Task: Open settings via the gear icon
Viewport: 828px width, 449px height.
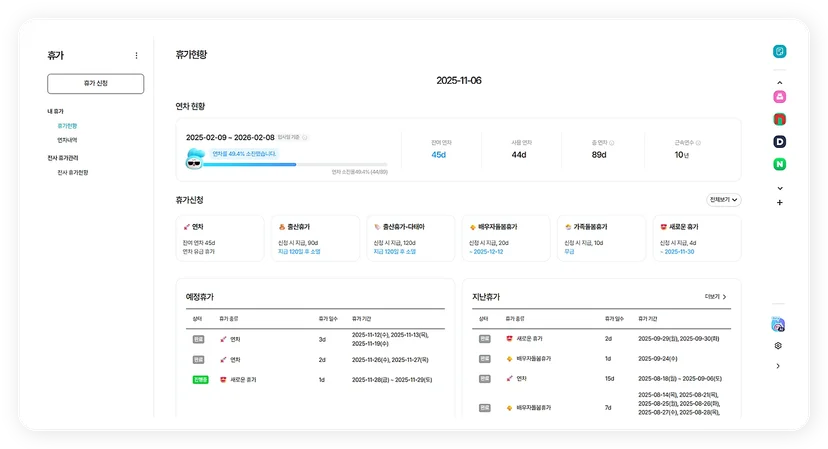Action: pos(778,345)
